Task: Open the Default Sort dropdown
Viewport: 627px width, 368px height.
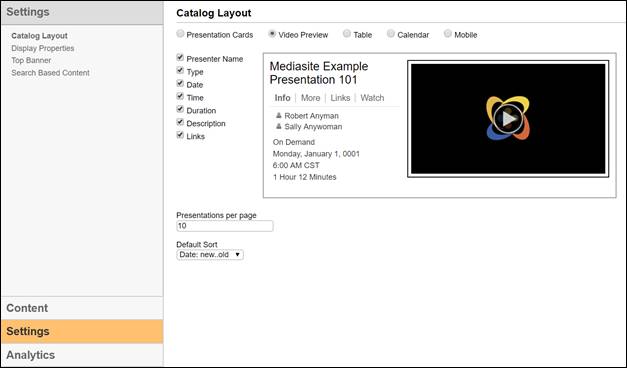Action: pos(210,255)
